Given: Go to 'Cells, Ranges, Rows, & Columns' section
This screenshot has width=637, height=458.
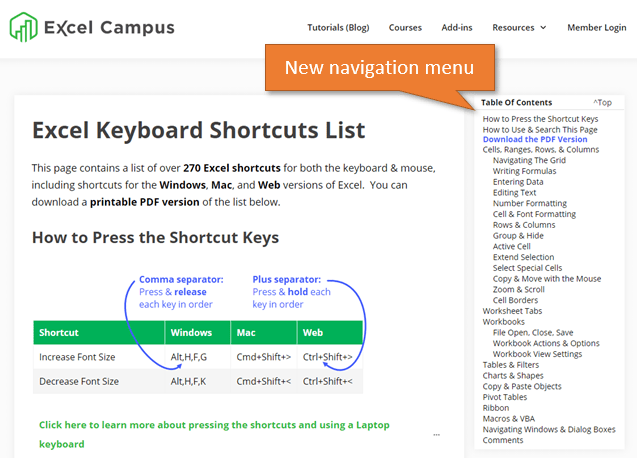Looking at the screenshot, I should tap(541, 149).
